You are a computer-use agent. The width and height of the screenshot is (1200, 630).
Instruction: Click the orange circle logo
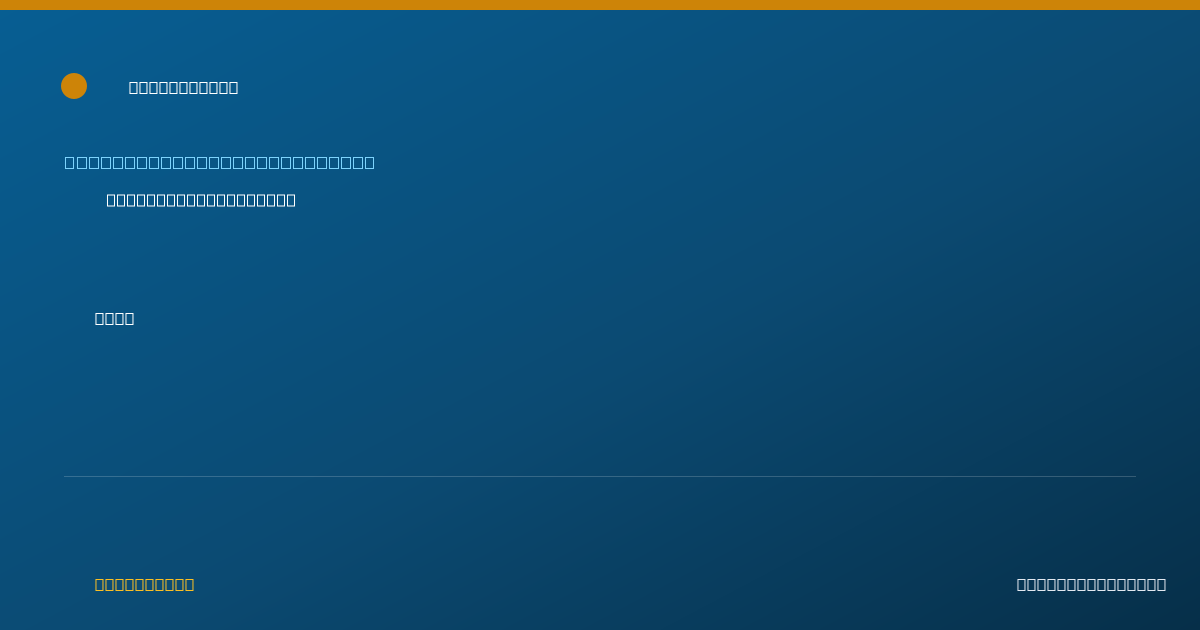74,86
